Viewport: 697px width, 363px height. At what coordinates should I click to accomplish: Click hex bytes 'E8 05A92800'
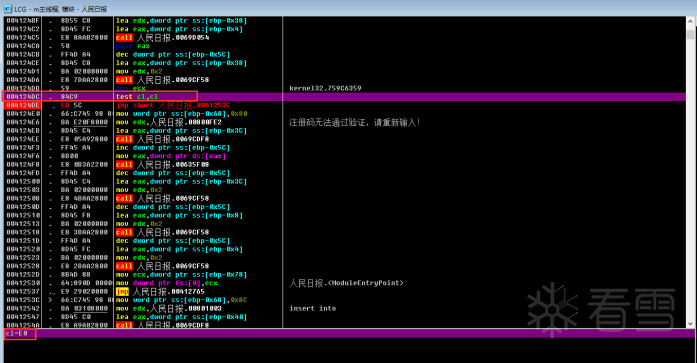coord(84,139)
